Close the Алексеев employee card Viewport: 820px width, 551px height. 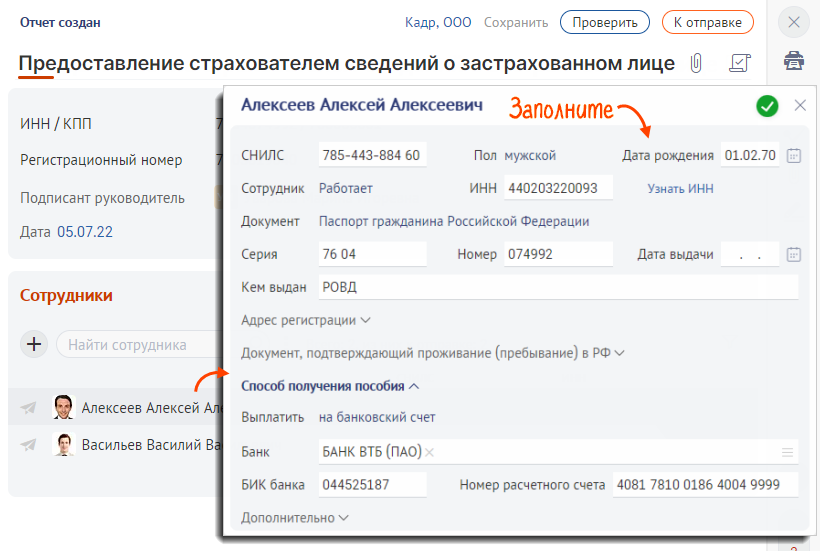[800, 105]
